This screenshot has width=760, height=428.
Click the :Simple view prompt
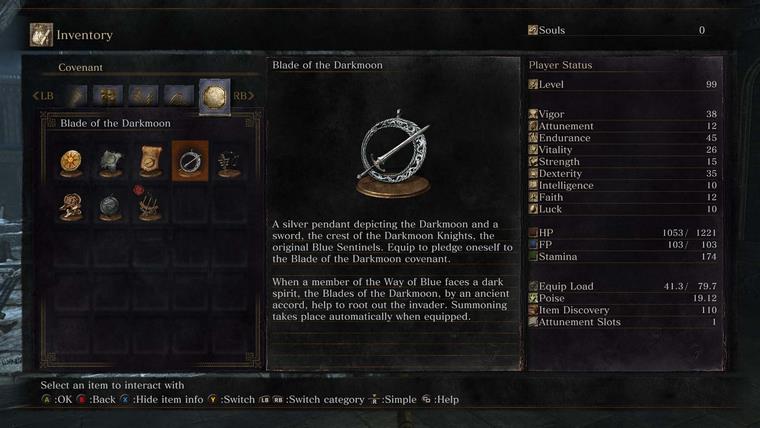393,400
